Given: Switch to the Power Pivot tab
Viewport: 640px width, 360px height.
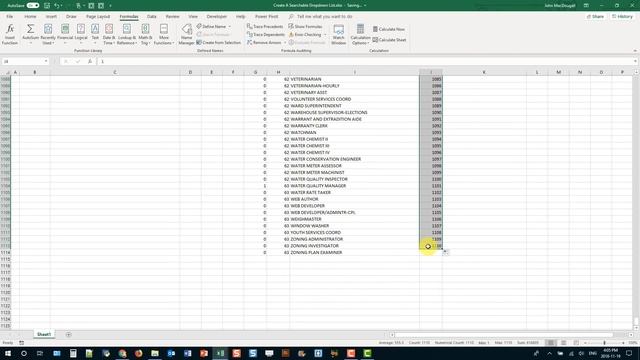Looking at the screenshot, I should (x=267, y=16).
